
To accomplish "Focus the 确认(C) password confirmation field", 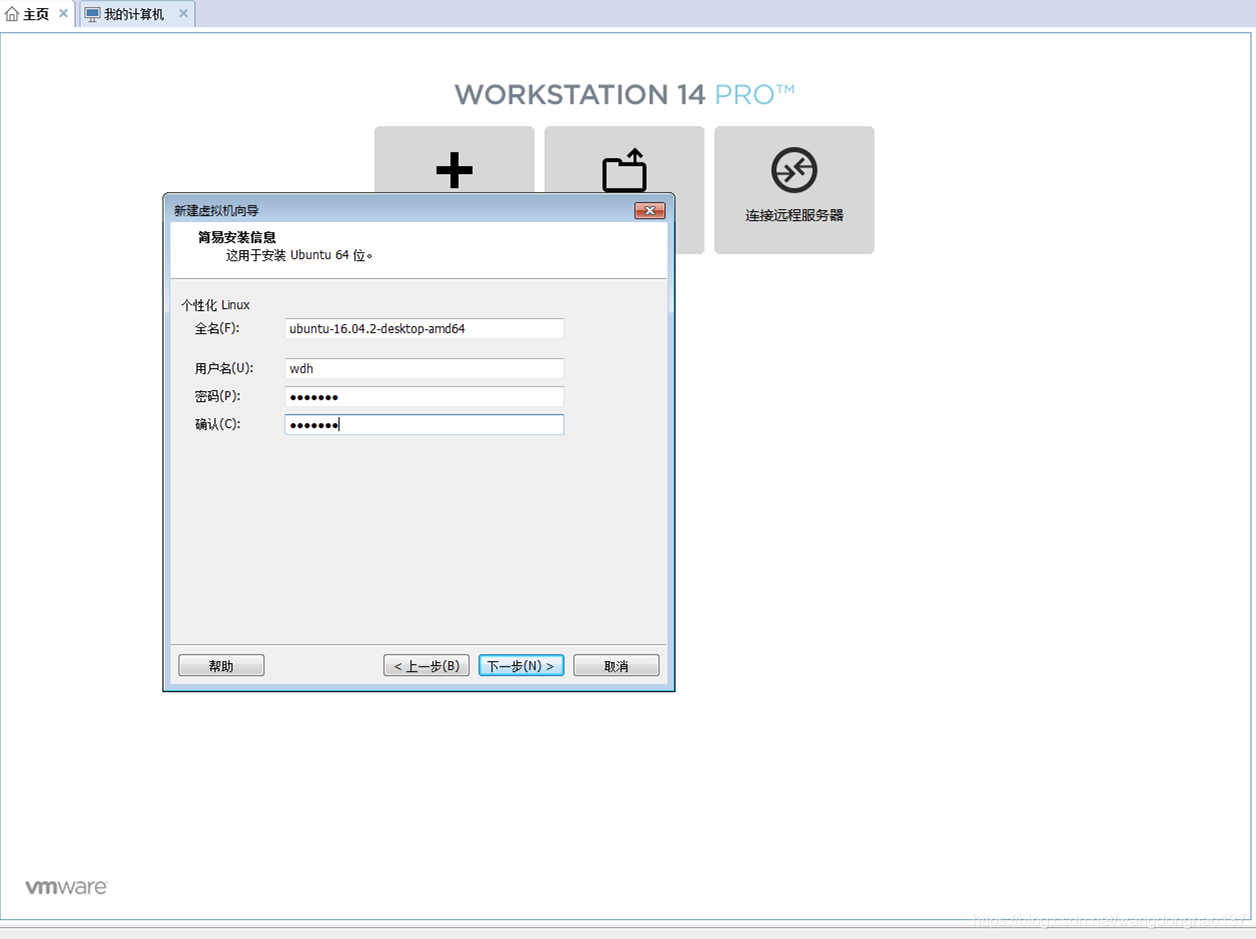I will point(424,424).
